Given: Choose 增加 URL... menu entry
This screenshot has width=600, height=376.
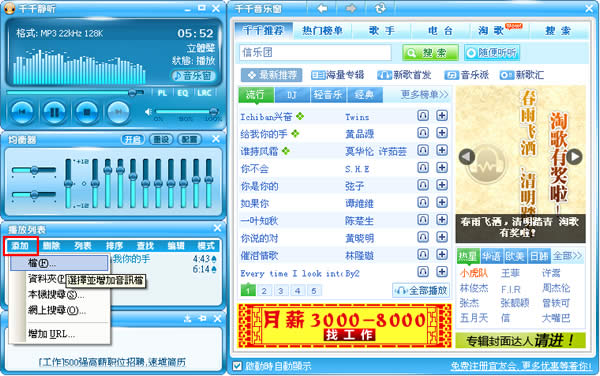Looking at the screenshot, I should pos(59,334).
